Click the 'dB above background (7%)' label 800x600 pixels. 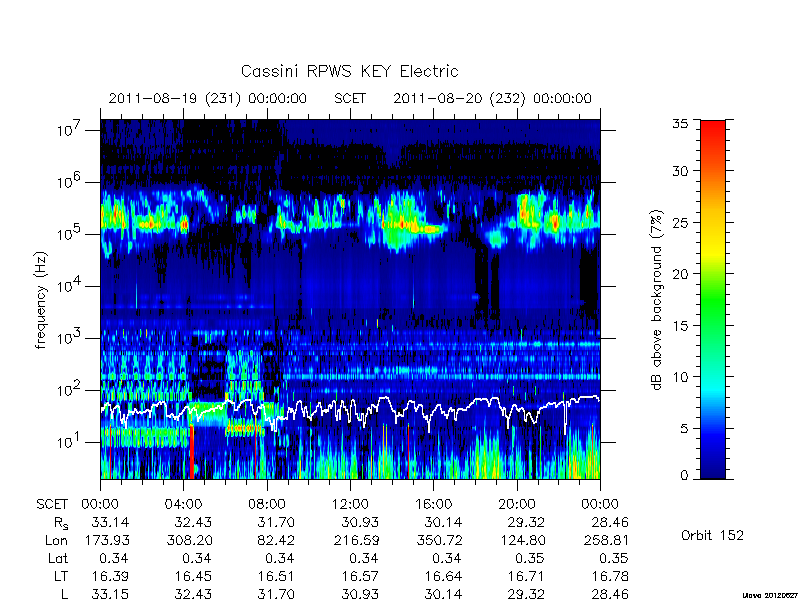point(658,301)
